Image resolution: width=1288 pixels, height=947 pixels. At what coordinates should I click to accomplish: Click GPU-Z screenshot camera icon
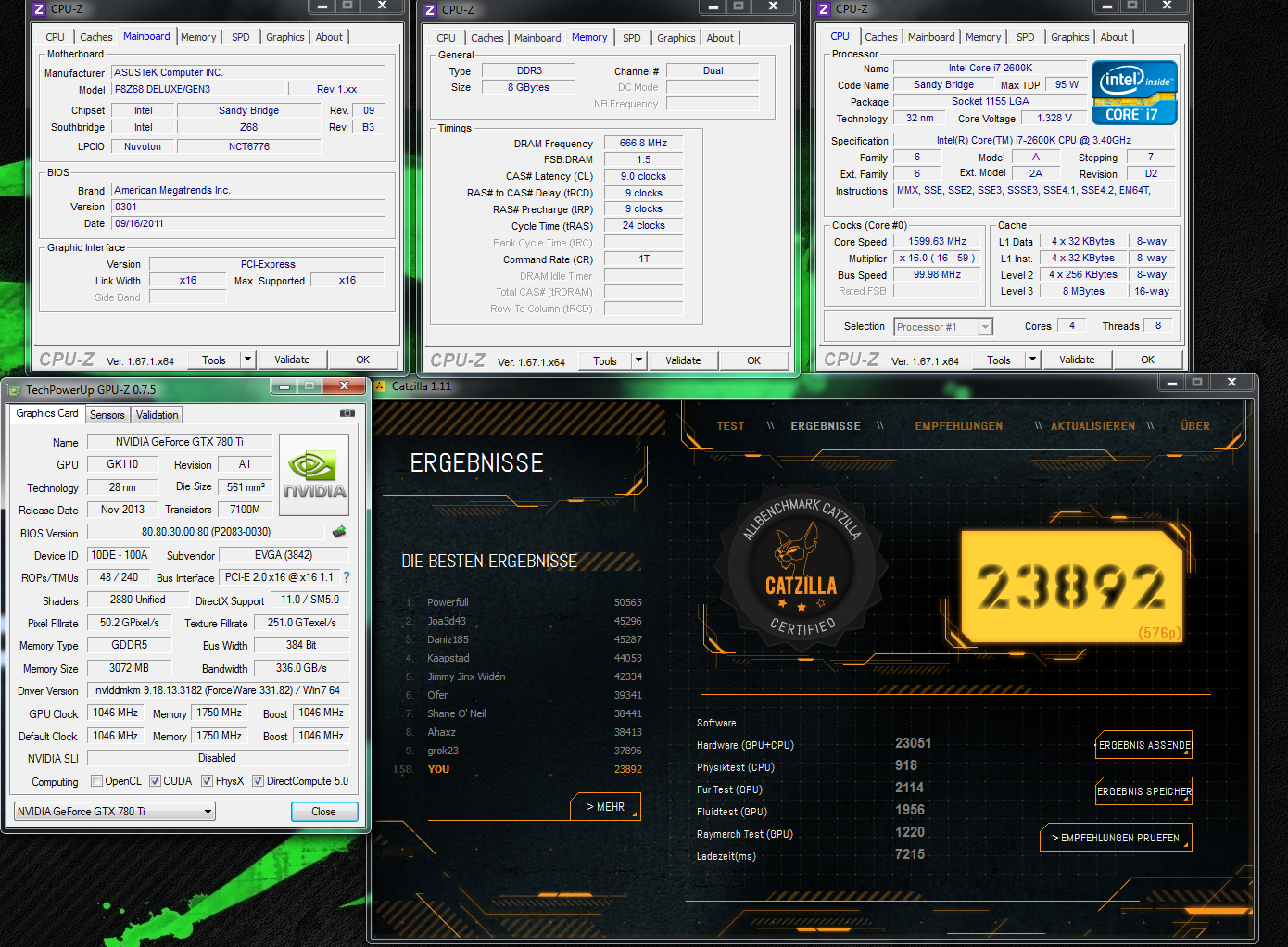(x=347, y=413)
